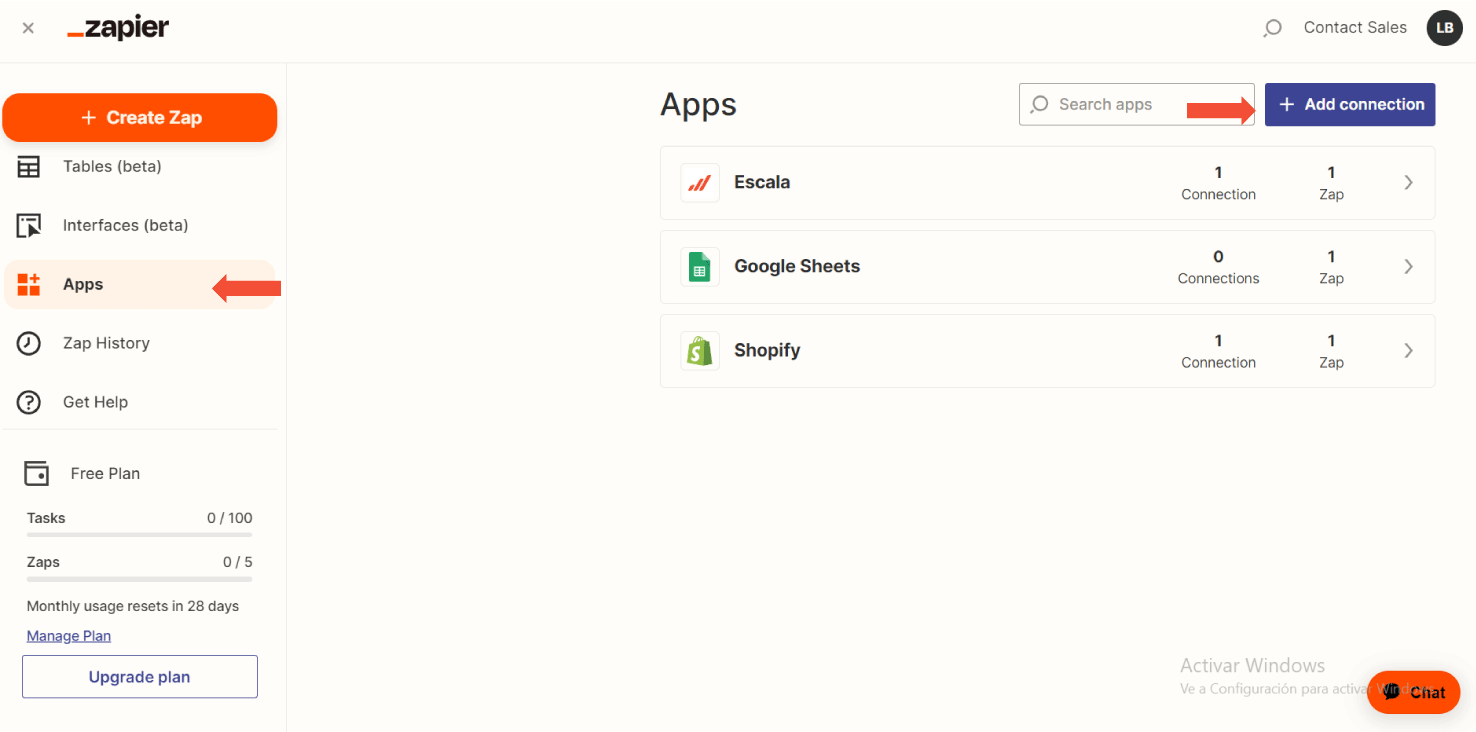Click the Apps page heading
1476x732 pixels.
(x=698, y=105)
